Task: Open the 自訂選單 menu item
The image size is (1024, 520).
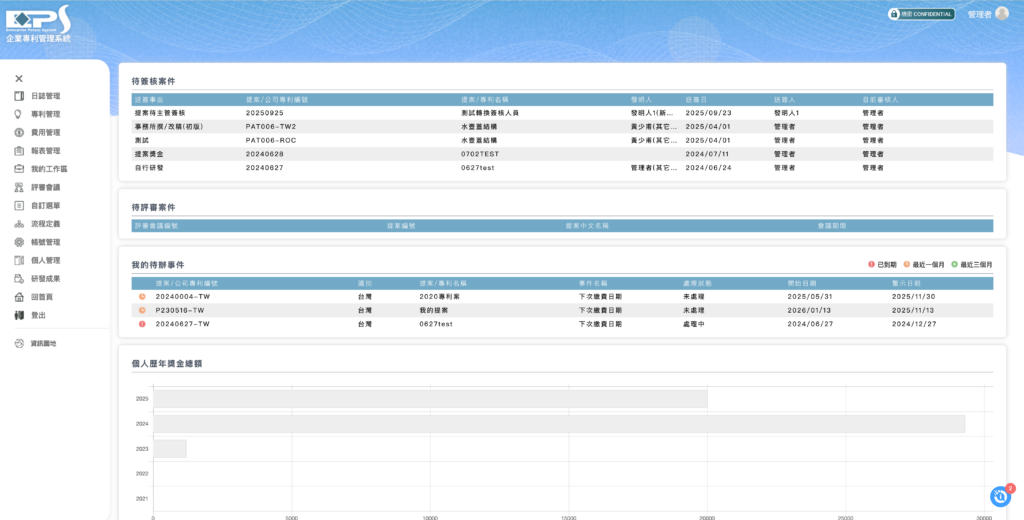Action: click(x=45, y=206)
